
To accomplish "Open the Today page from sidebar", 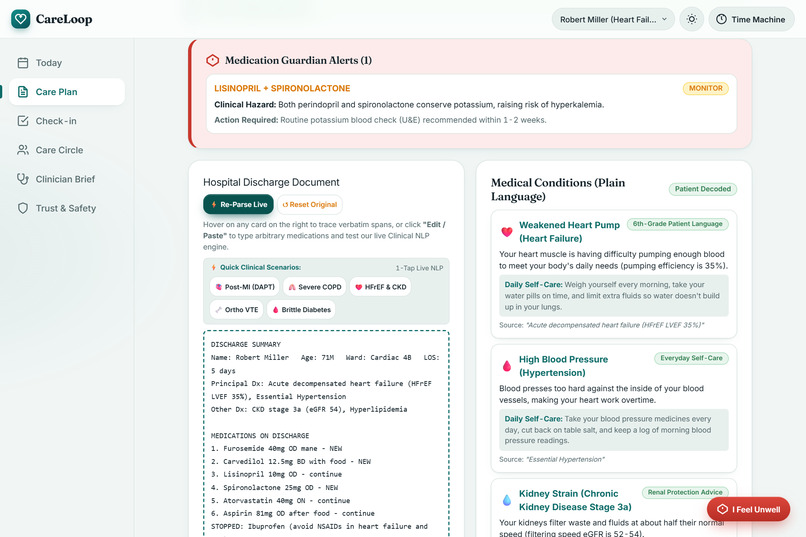I will click(67, 63).
